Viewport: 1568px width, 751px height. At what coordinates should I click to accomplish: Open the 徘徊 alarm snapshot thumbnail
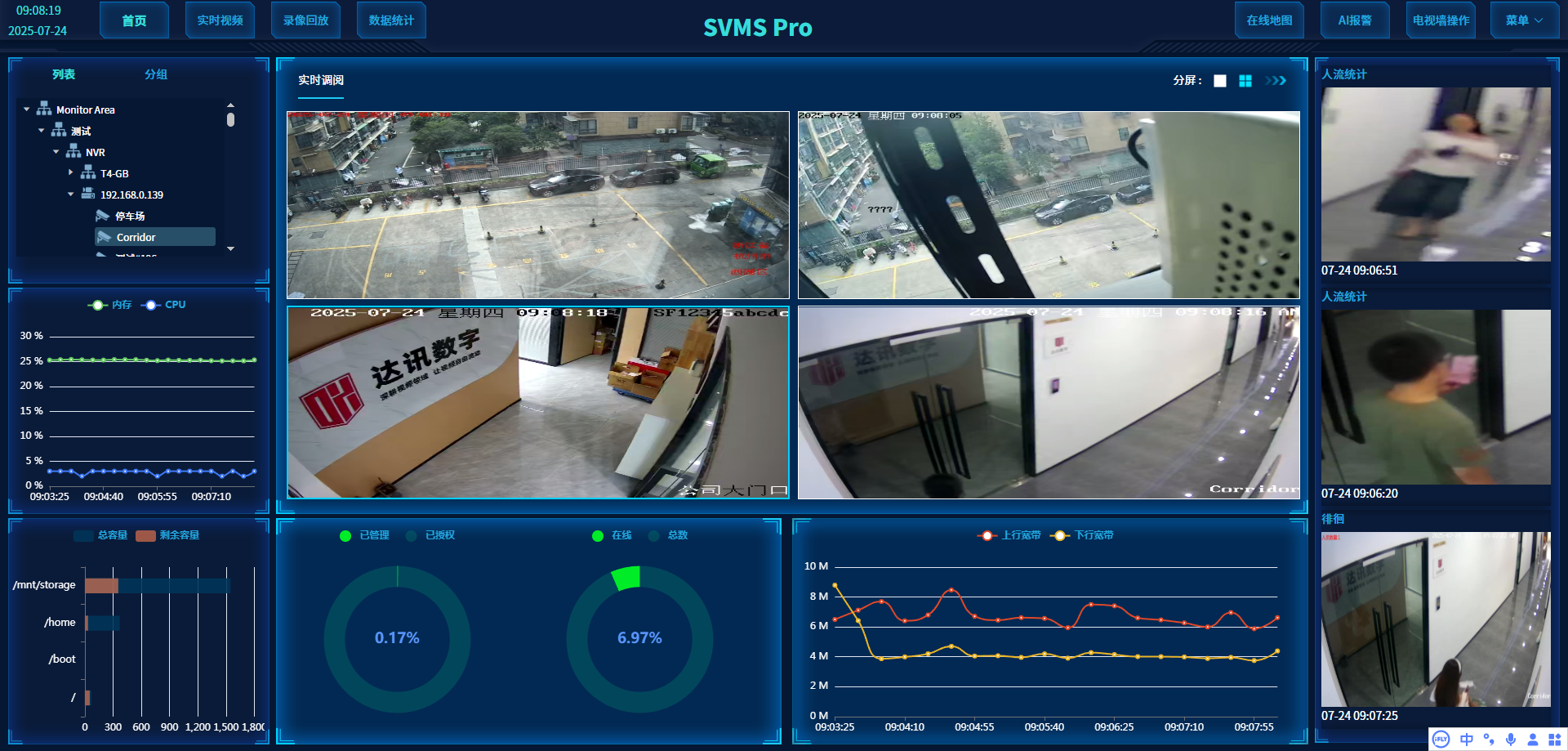point(1436,619)
